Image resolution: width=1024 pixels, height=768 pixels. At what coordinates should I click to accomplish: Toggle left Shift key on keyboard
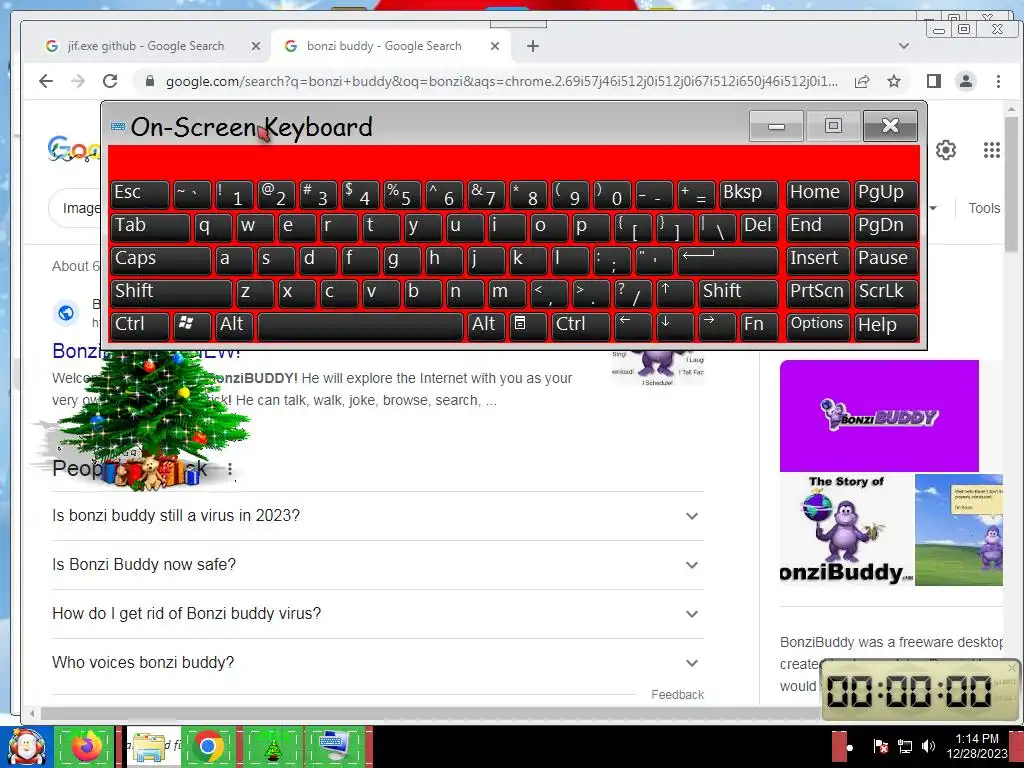coord(171,292)
